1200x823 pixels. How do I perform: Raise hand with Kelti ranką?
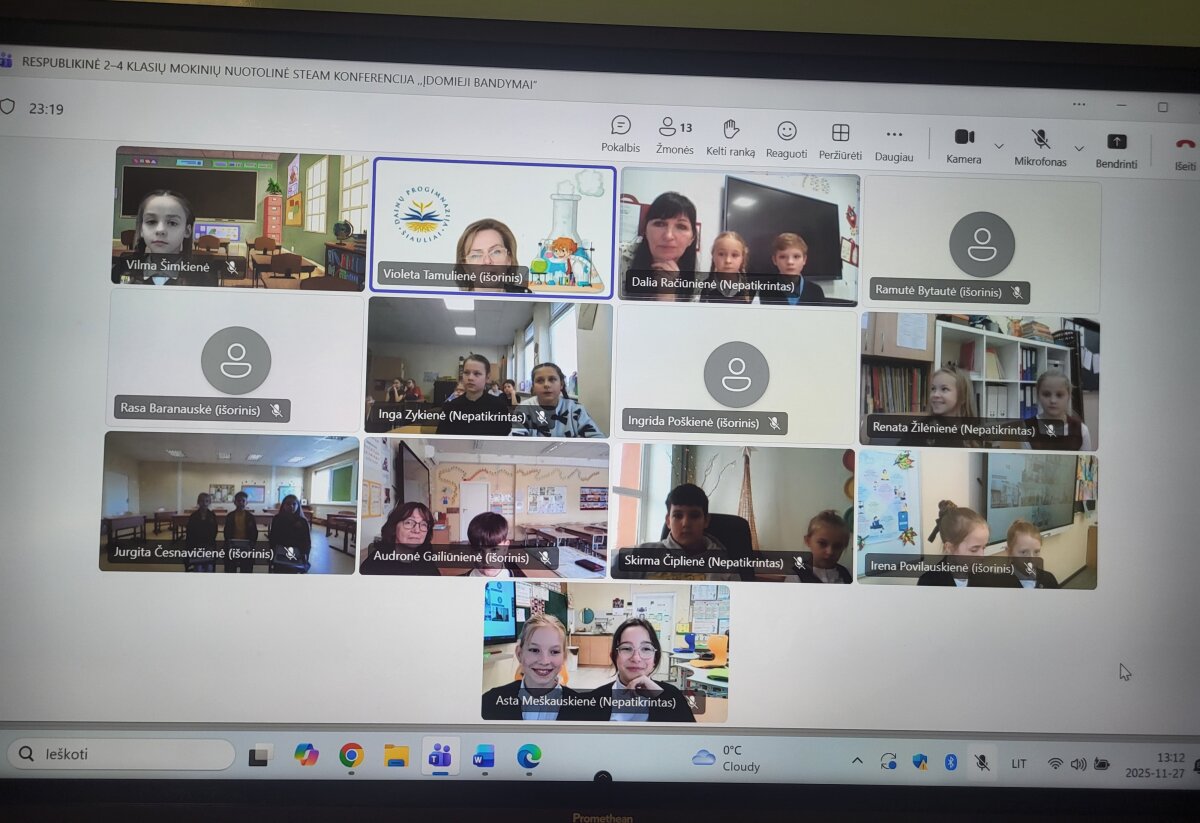pyautogui.click(x=731, y=137)
